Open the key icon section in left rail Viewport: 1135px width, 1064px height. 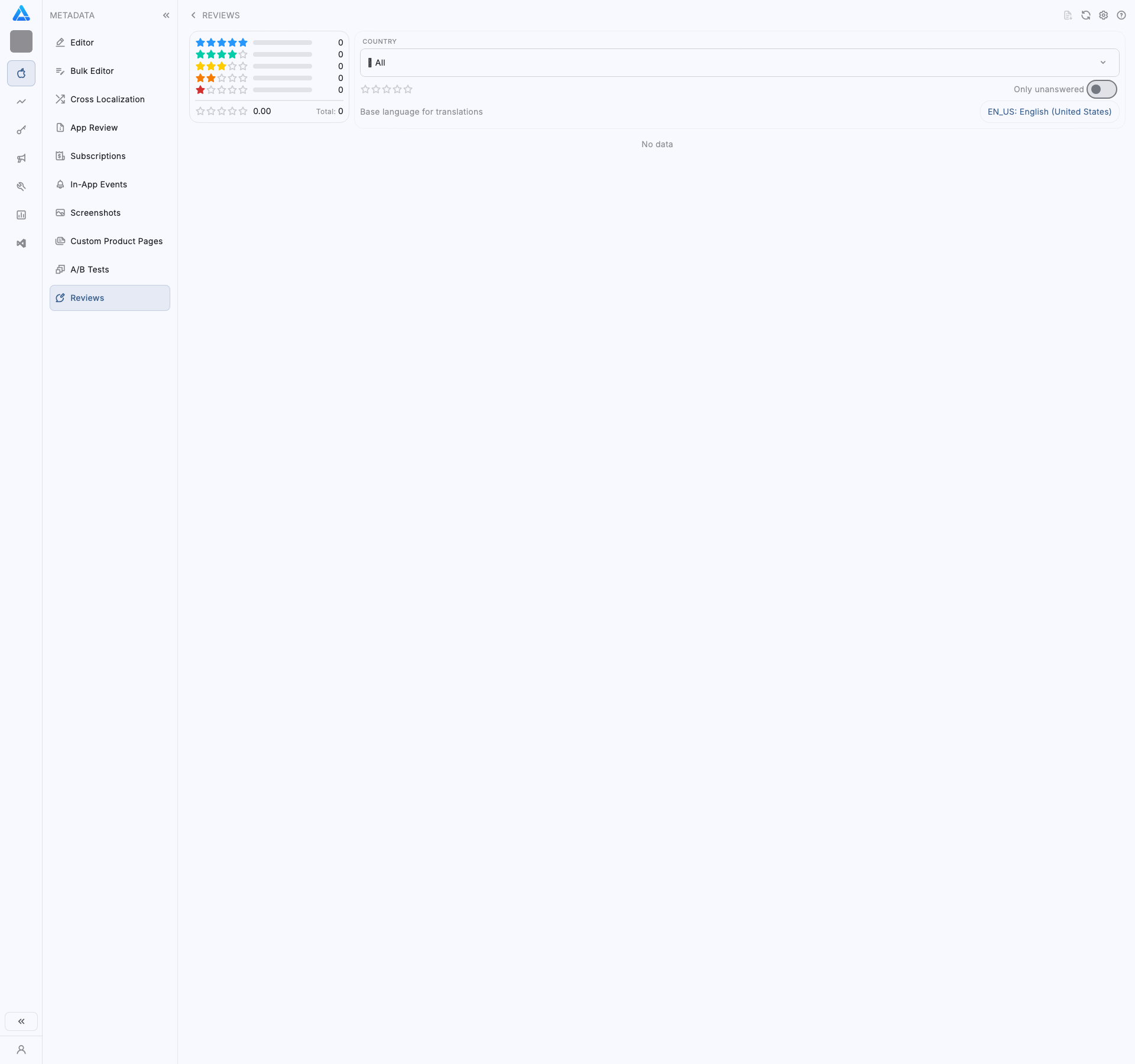tap(21, 130)
